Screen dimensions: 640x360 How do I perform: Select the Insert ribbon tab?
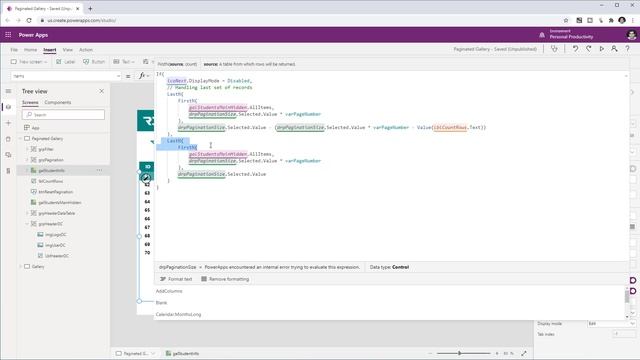pyautogui.click(x=50, y=50)
